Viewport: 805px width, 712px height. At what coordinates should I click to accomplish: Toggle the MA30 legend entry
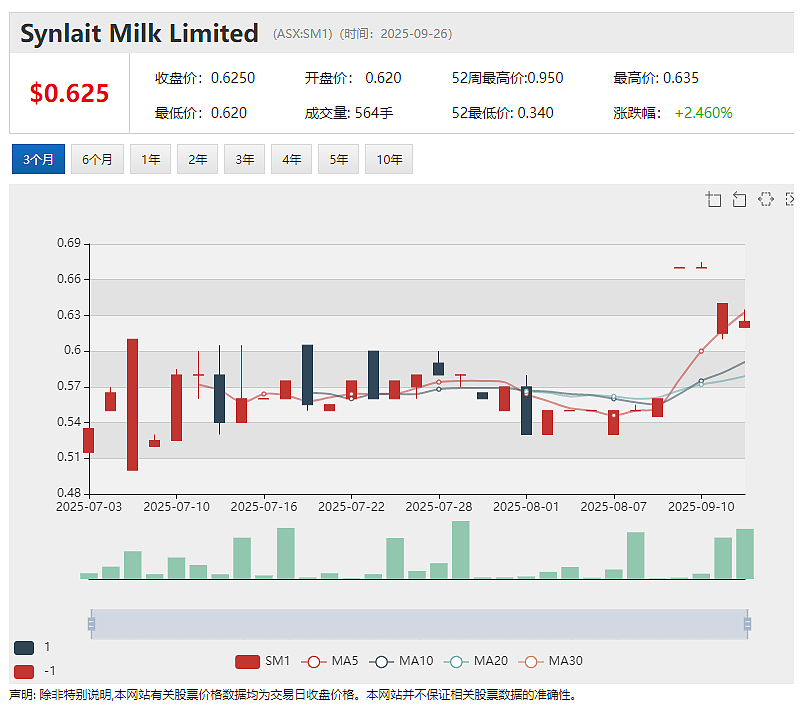(x=551, y=661)
